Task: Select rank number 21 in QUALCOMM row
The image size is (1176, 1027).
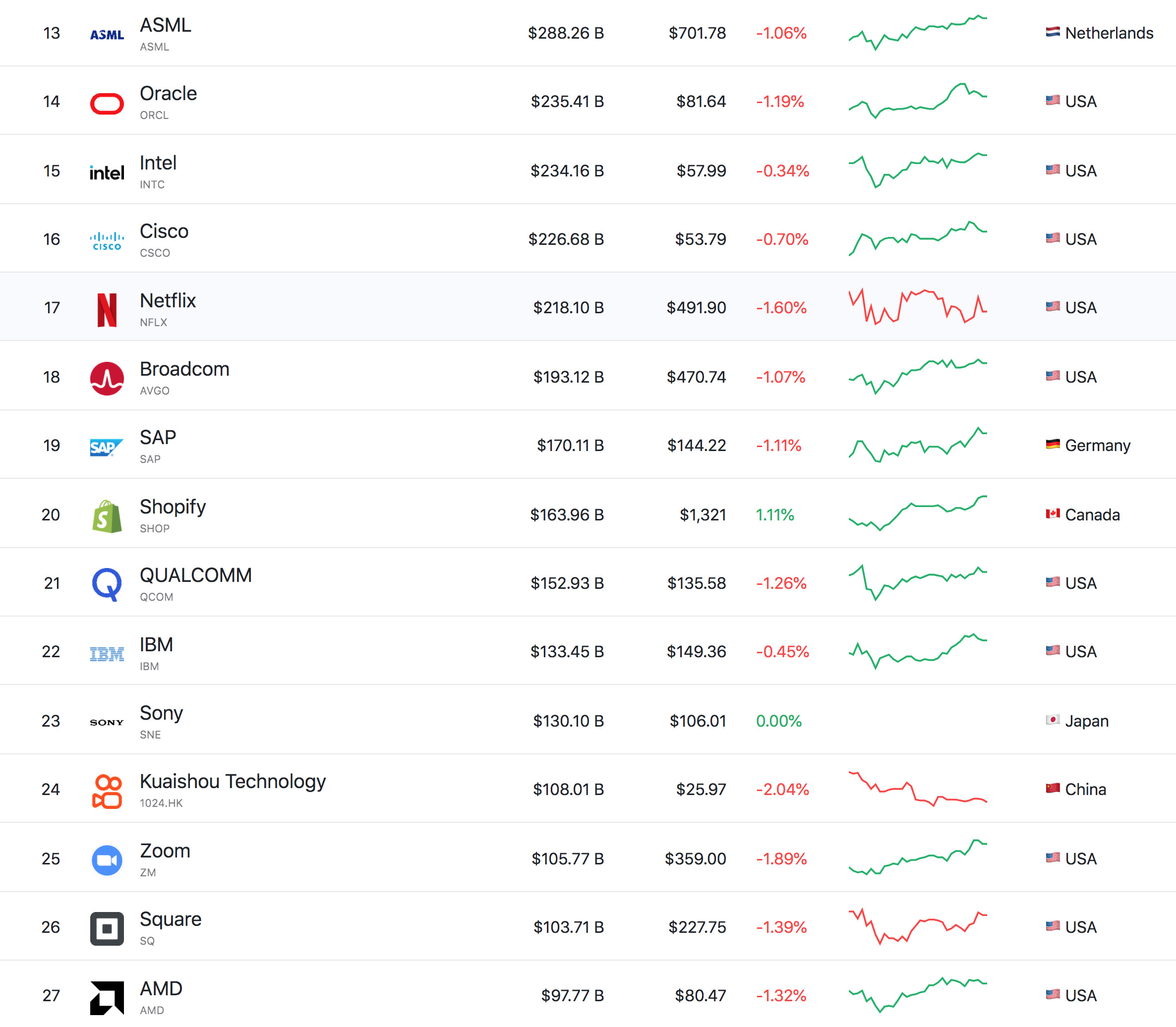Action: [52, 583]
